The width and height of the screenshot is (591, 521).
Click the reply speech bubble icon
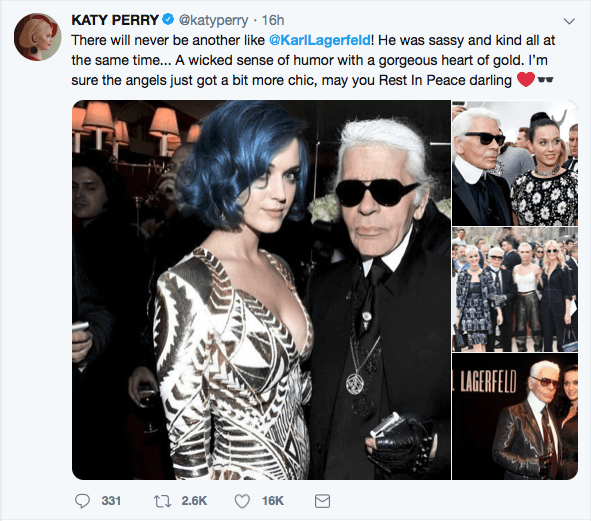click(82, 501)
